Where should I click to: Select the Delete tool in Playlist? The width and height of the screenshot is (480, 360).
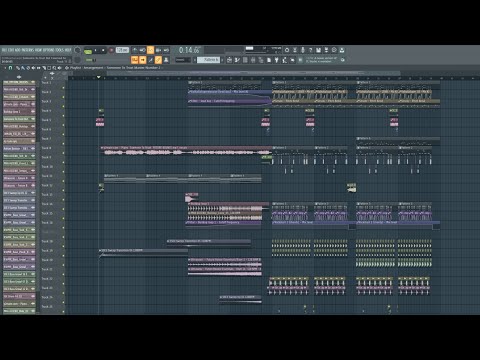(28, 68)
